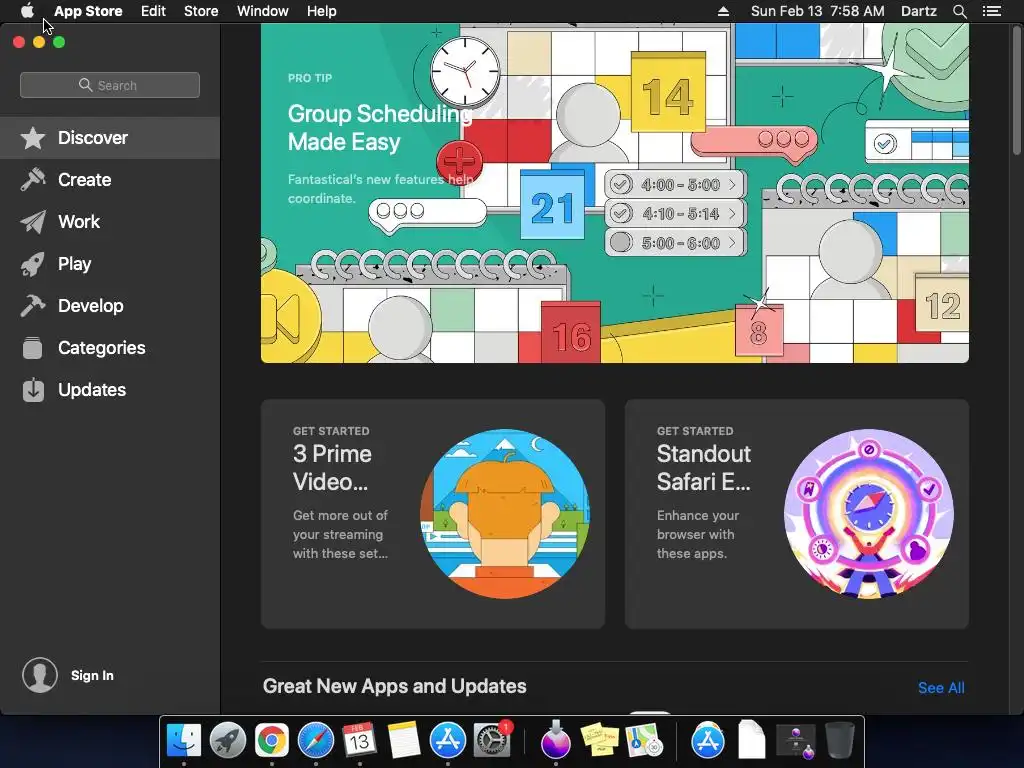Click the Dartz user name in menu bar
This screenshot has height=768, width=1024.
coord(918,11)
